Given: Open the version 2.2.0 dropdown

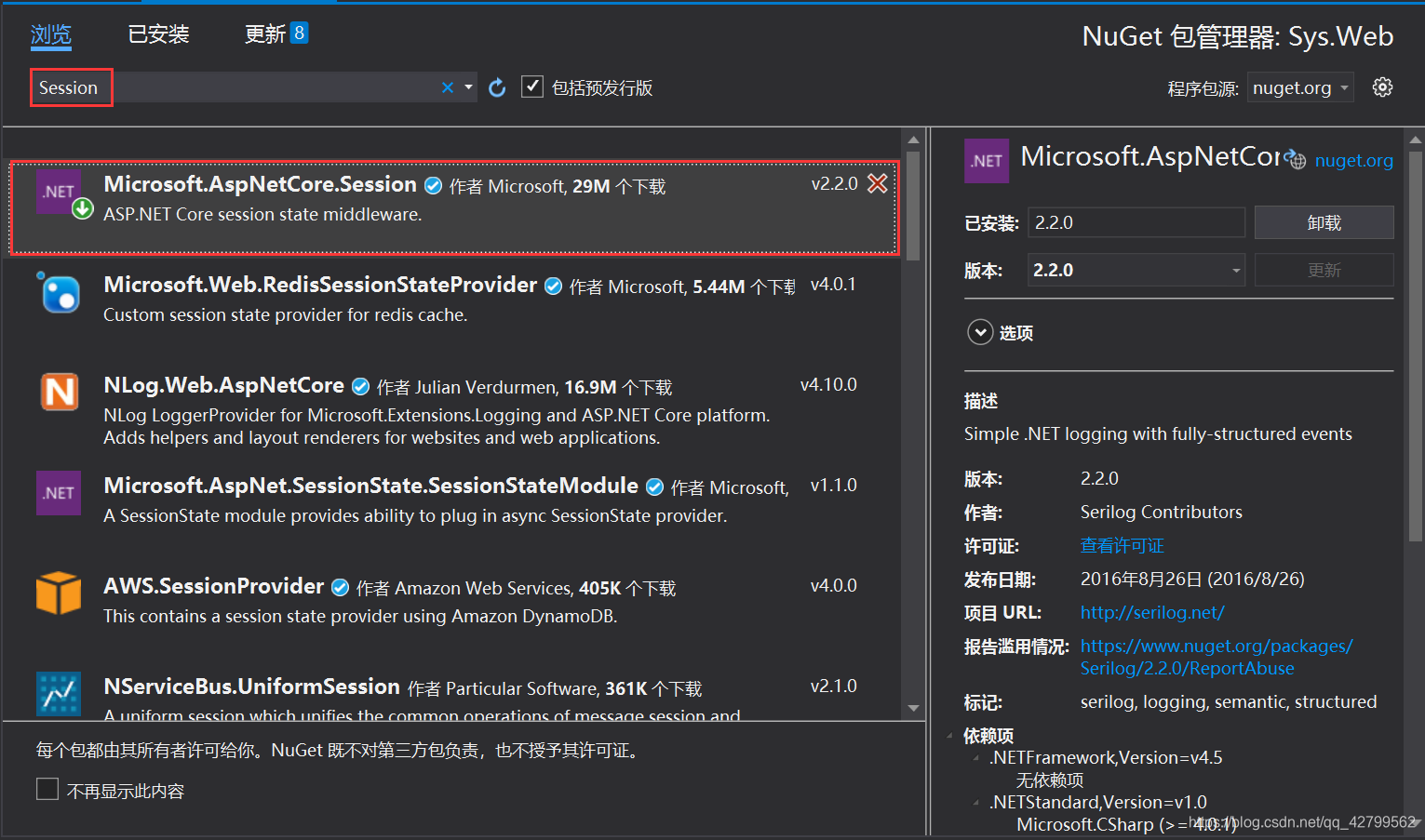Looking at the screenshot, I should click(1236, 271).
